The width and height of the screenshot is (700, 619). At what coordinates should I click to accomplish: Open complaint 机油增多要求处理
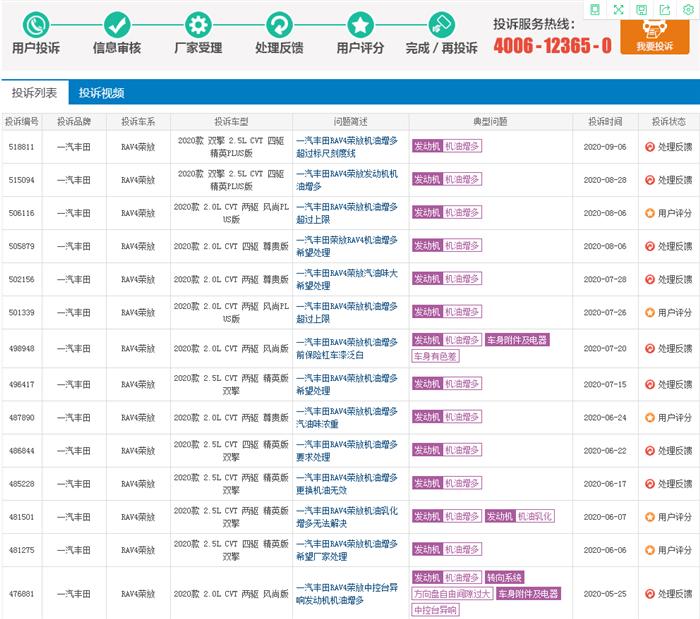347,451
